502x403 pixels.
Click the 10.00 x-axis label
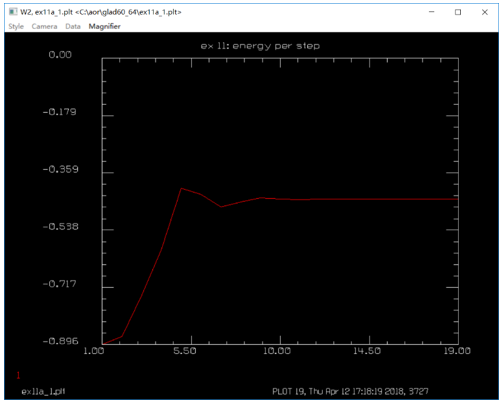click(277, 351)
